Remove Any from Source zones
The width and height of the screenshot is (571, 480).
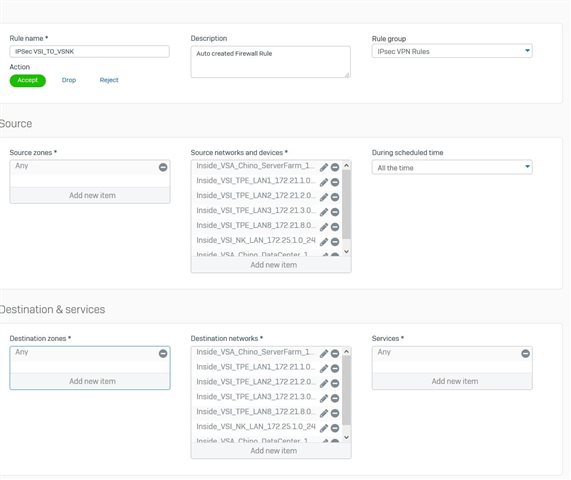point(163,167)
